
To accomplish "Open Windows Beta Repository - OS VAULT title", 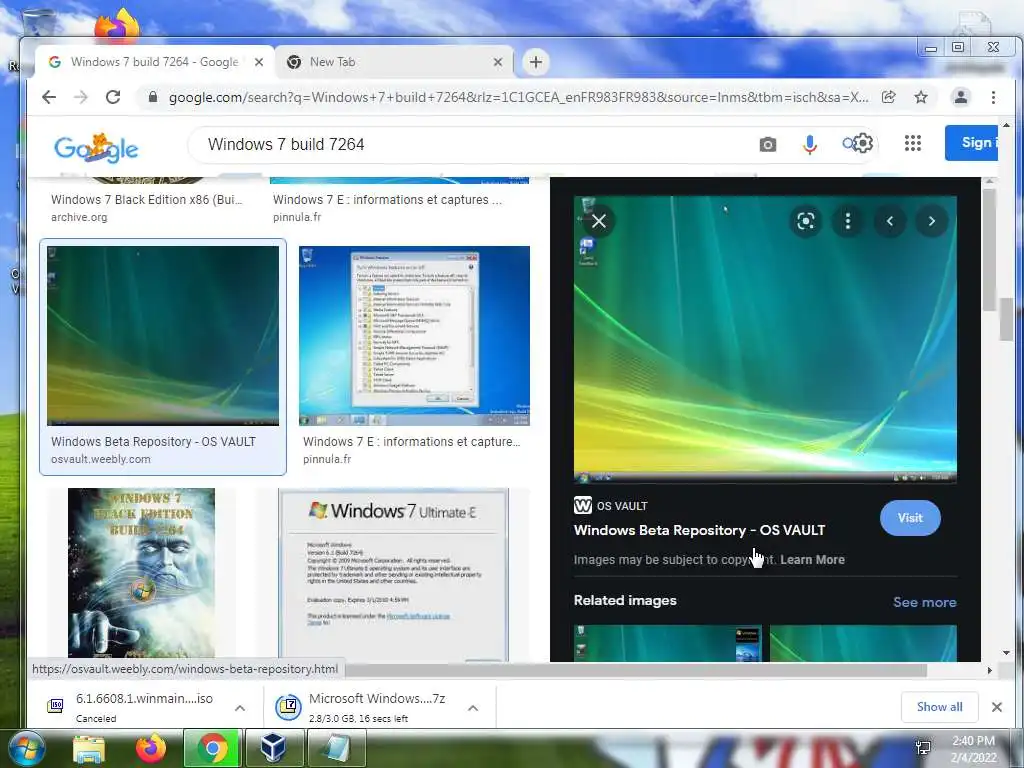I will [699, 530].
